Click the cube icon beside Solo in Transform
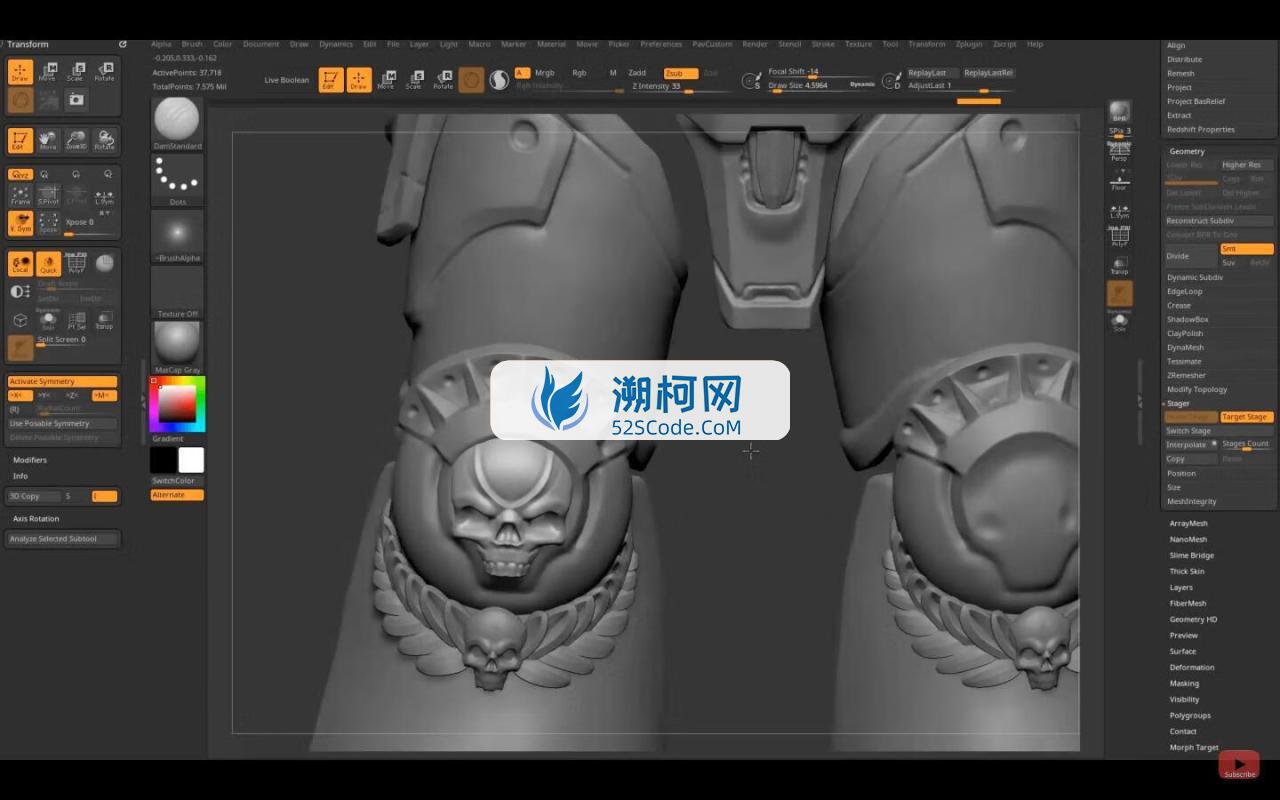Image resolution: width=1280 pixels, height=800 pixels. (20, 320)
